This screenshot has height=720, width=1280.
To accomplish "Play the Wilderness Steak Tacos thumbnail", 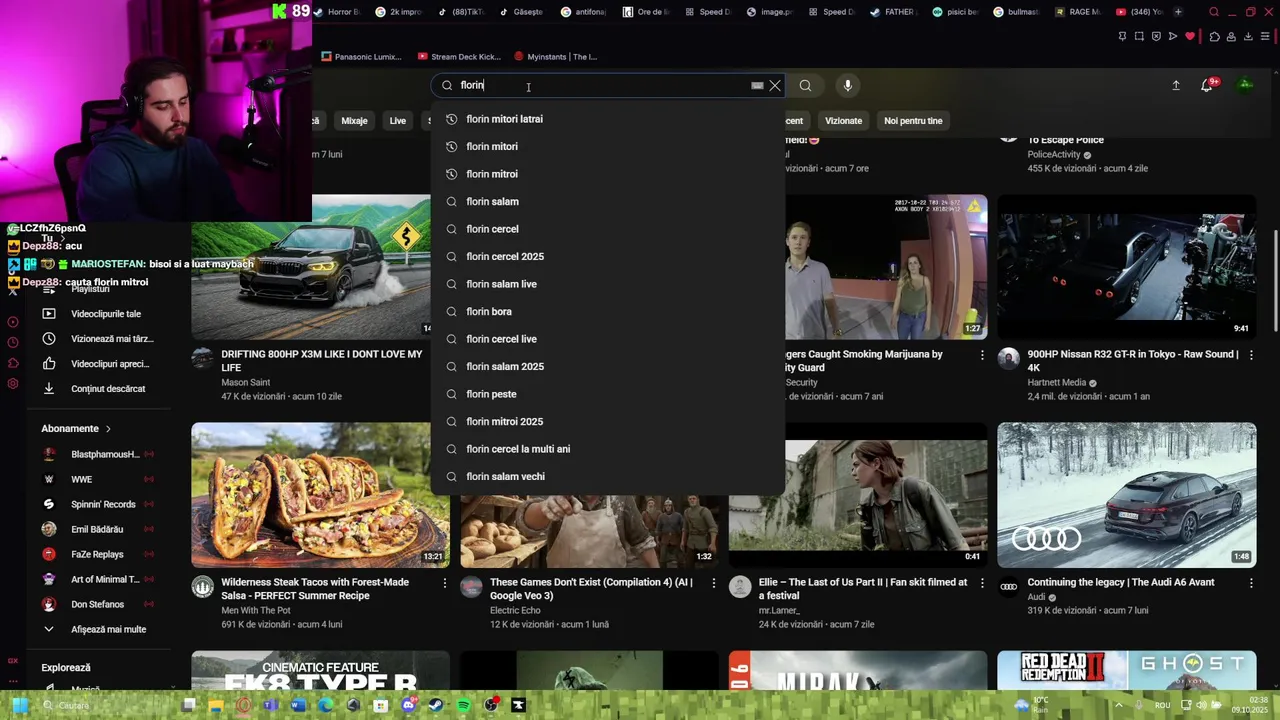I will (320, 495).
